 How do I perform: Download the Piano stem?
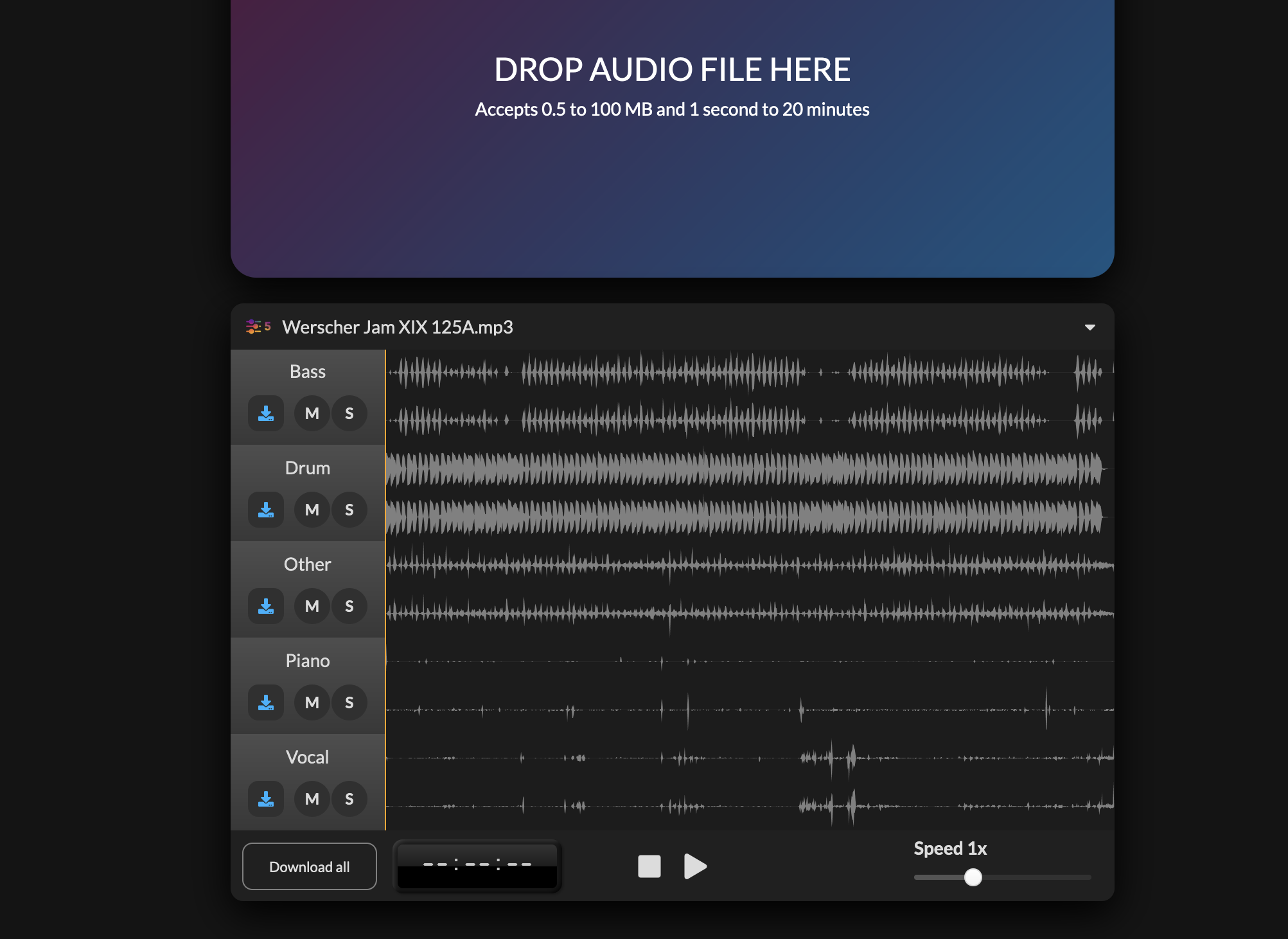tap(266, 702)
